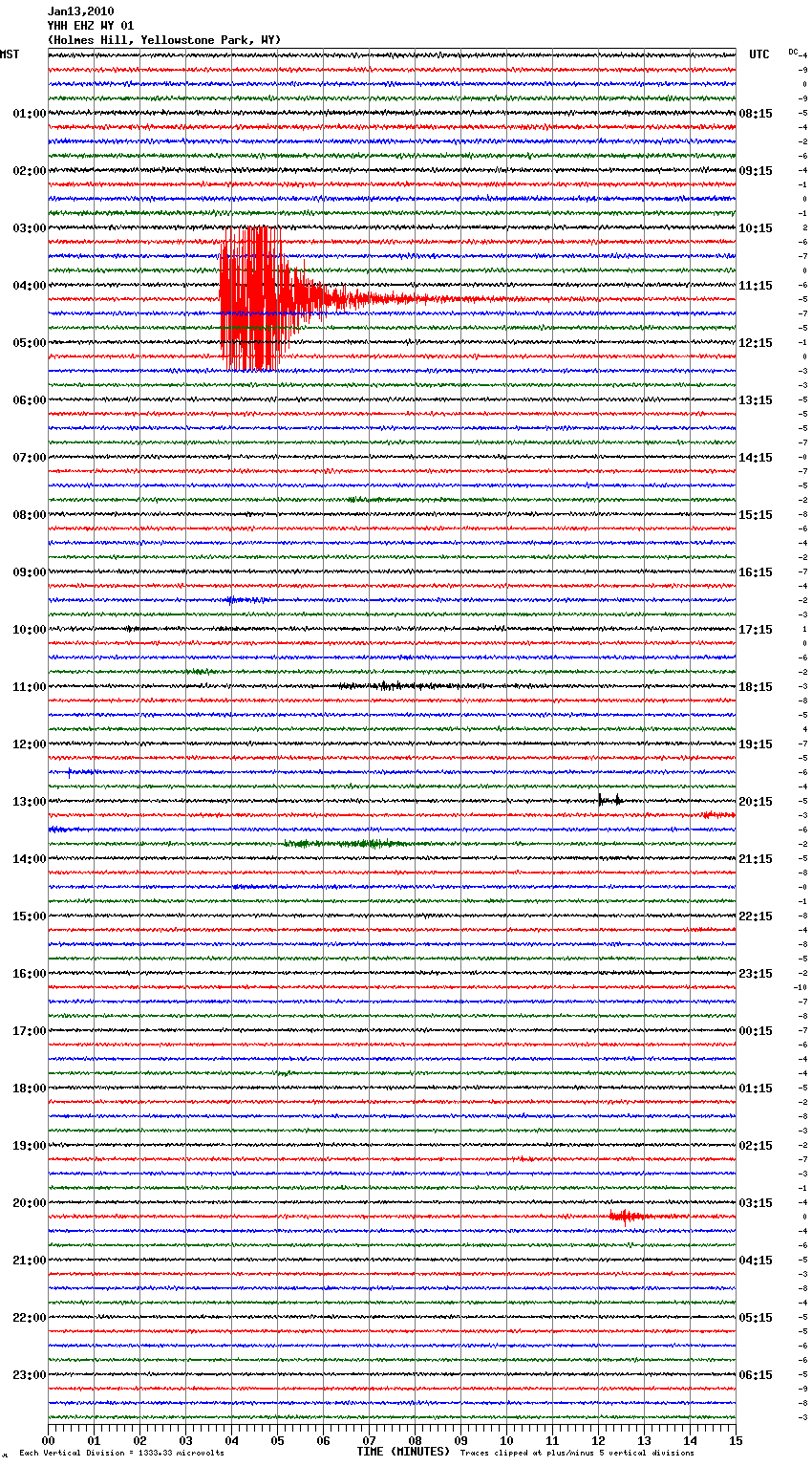Click the UTC timezone label
This screenshot has height=1466, width=812.
tap(759, 54)
